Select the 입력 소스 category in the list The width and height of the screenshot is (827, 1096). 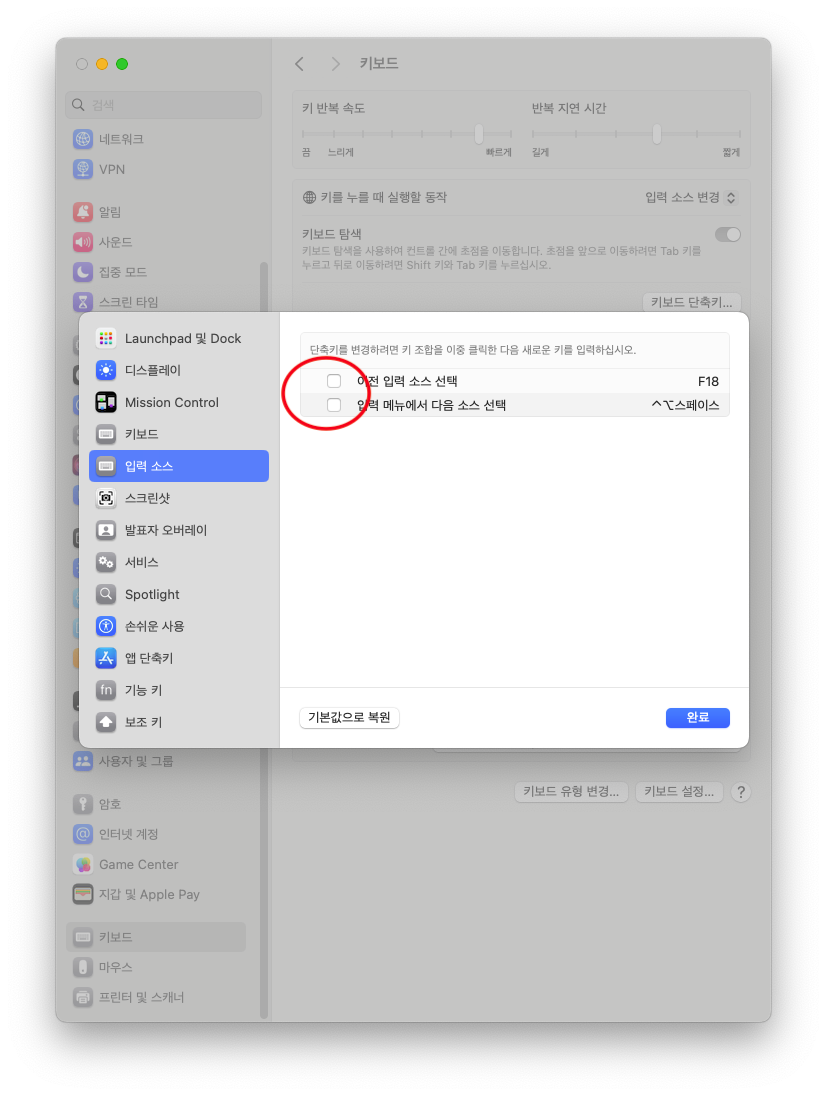(179, 466)
